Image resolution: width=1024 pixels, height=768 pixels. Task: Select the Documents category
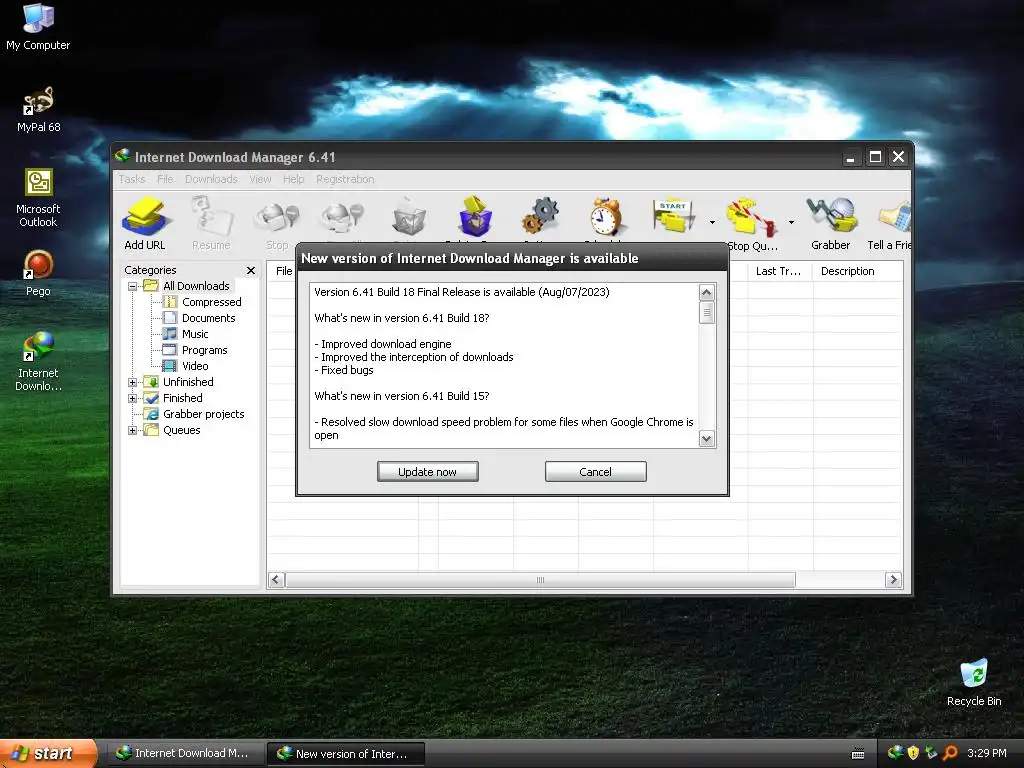point(208,318)
